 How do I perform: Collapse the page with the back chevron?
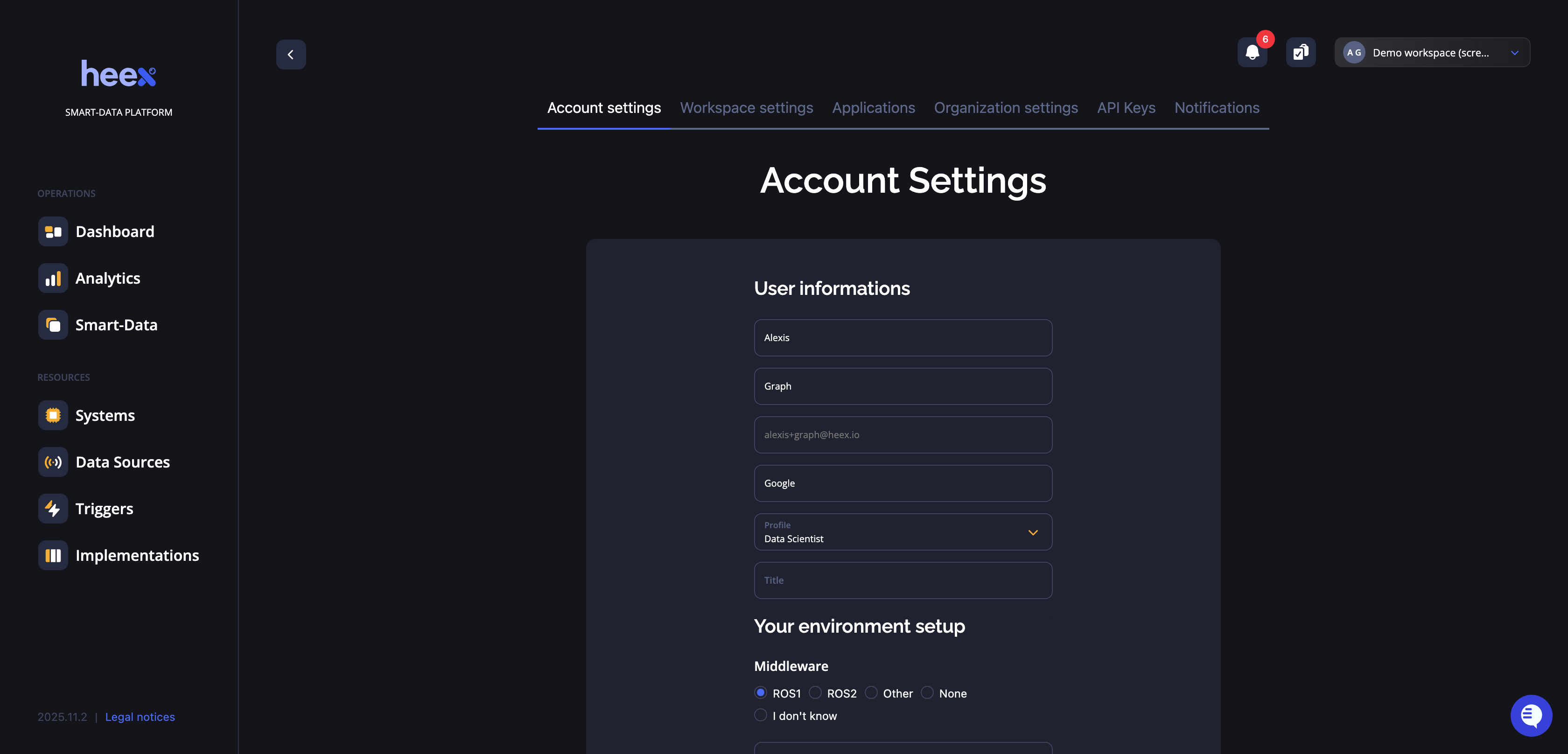pyautogui.click(x=291, y=54)
